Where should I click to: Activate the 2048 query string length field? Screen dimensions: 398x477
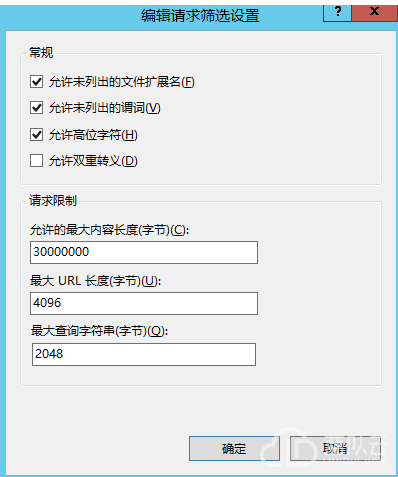coord(144,354)
